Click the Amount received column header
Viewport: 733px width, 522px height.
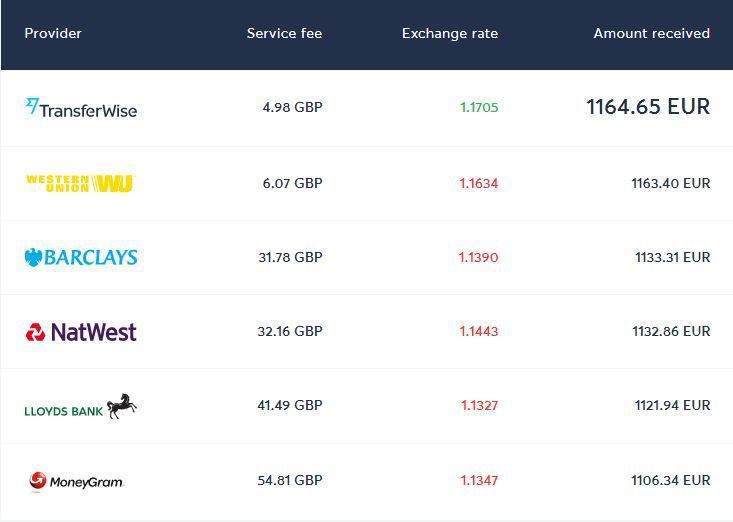[x=652, y=33]
